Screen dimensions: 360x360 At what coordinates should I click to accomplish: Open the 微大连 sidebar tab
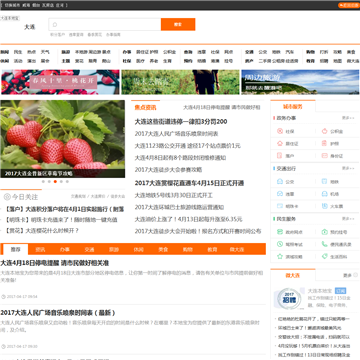(x=293, y=275)
